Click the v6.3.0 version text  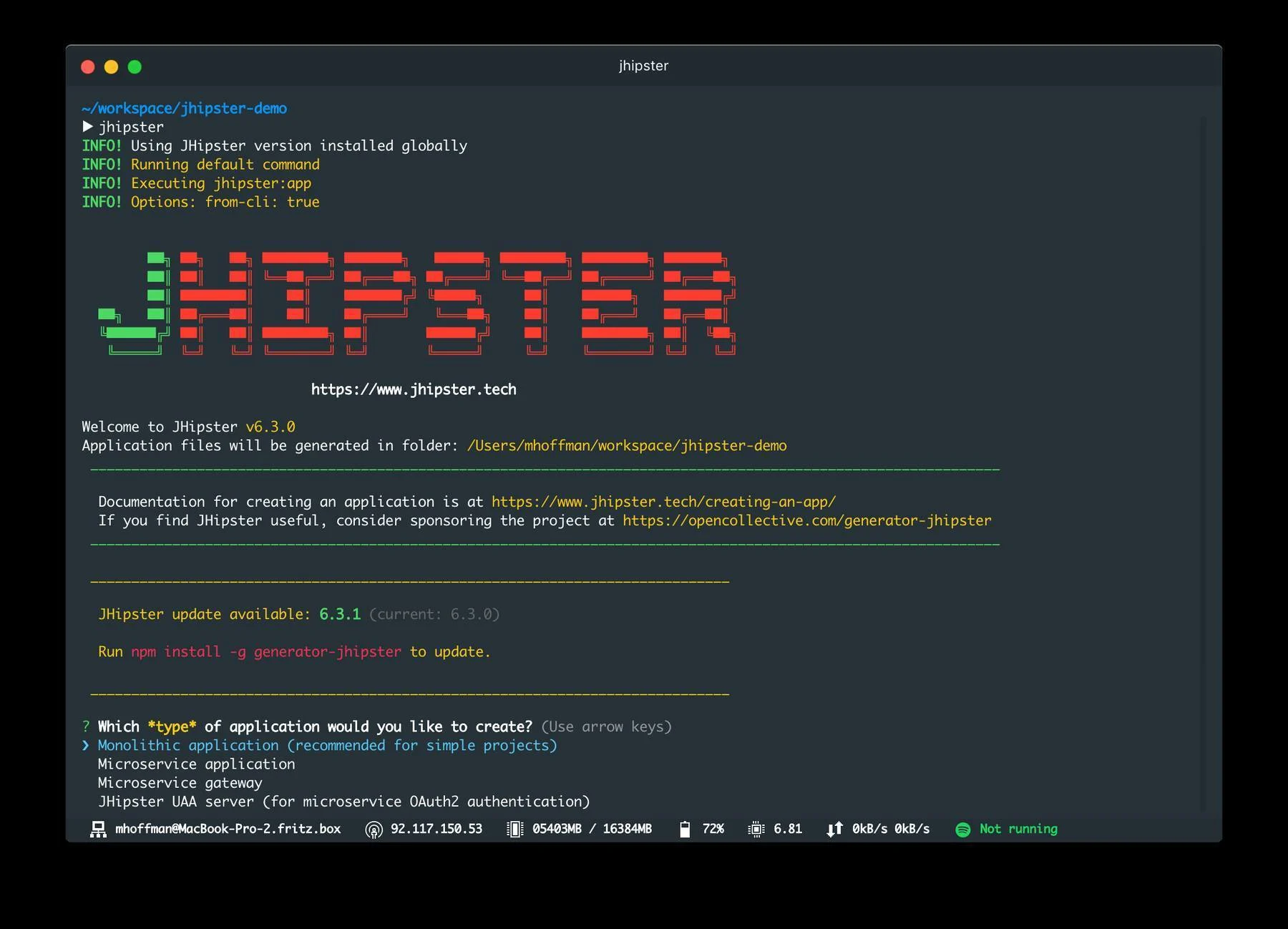[270, 427]
